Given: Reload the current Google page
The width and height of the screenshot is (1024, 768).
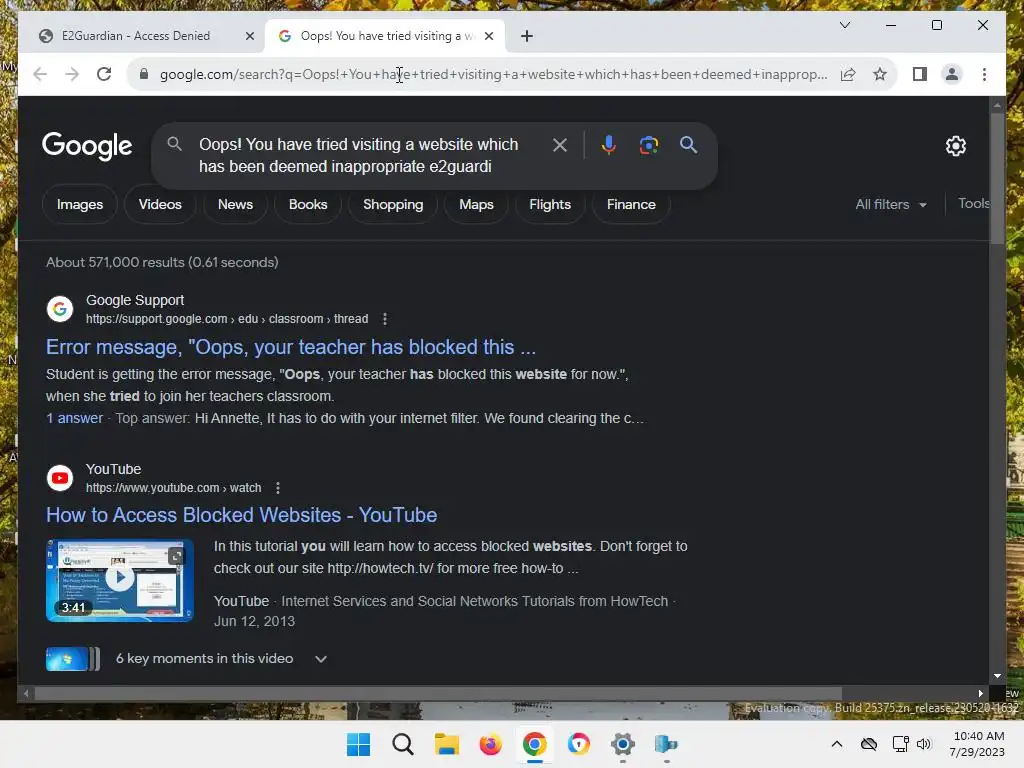Looking at the screenshot, I should [x=104, y=74].
